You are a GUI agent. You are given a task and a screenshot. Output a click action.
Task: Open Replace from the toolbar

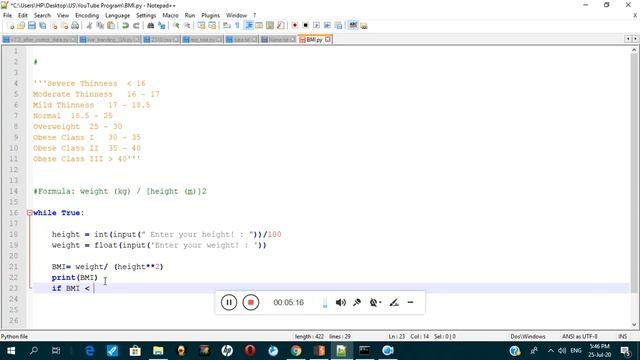pos(162,26)
